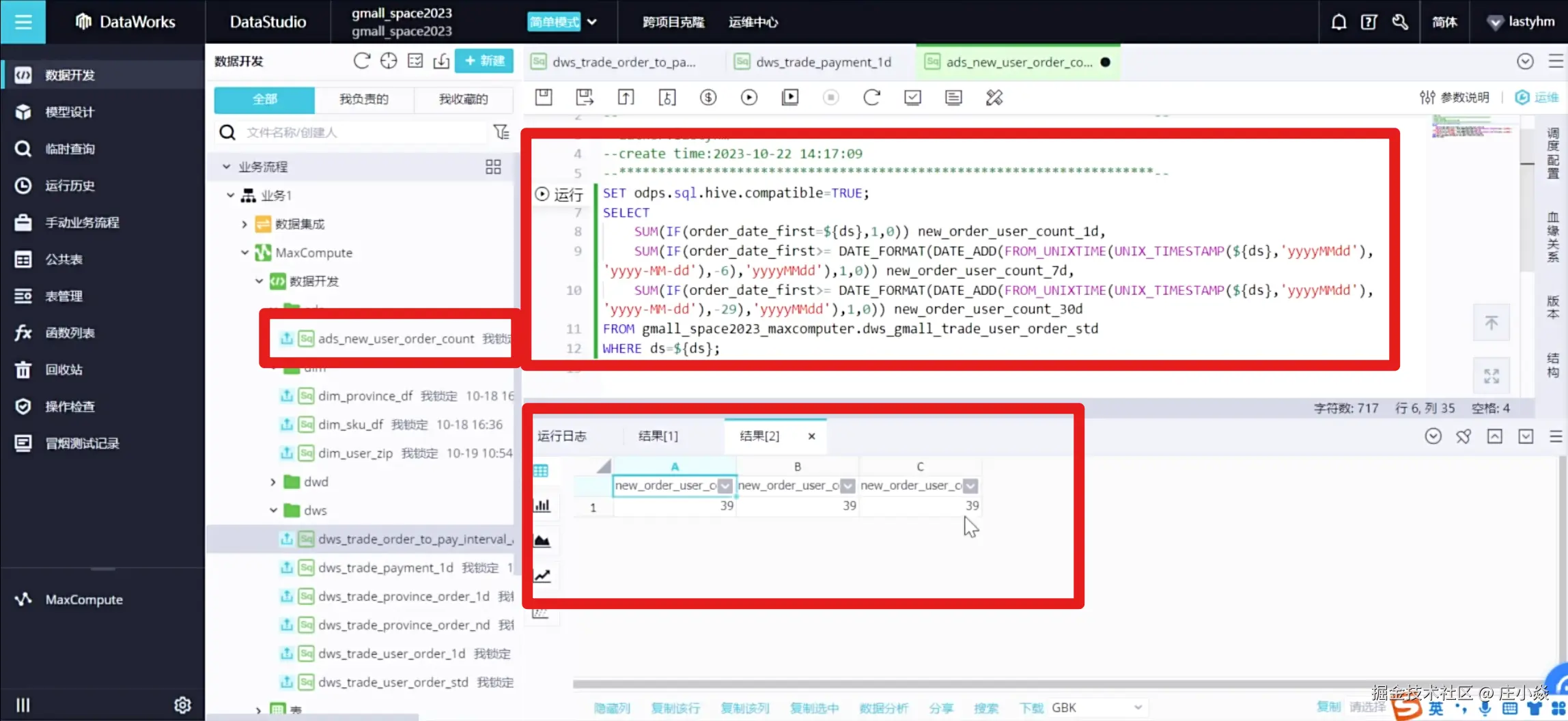
Task: Click the 运行 button beside line 6
Action: (x=559, y=195)
